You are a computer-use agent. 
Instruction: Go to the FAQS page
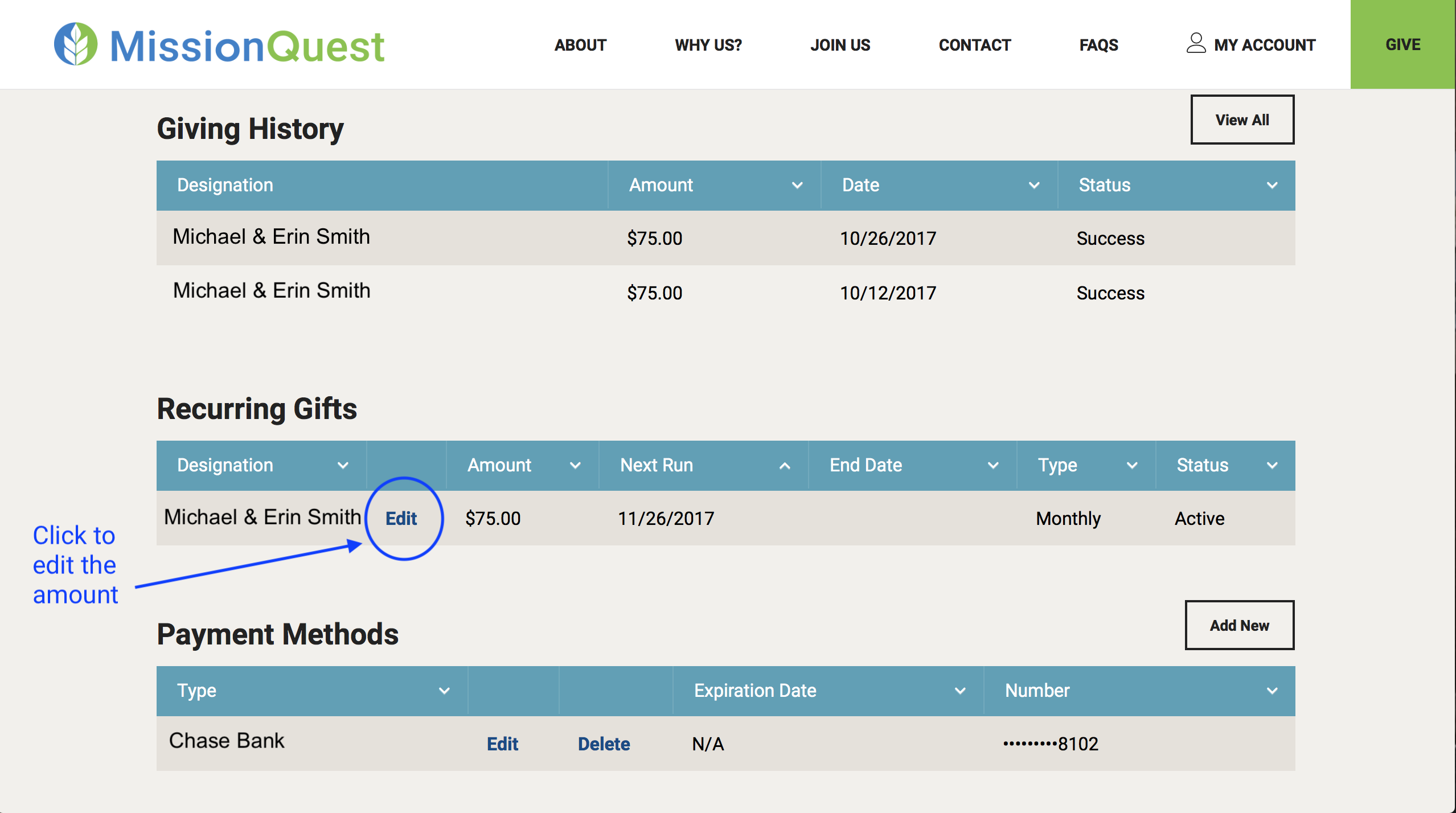tap(1098, 45)
